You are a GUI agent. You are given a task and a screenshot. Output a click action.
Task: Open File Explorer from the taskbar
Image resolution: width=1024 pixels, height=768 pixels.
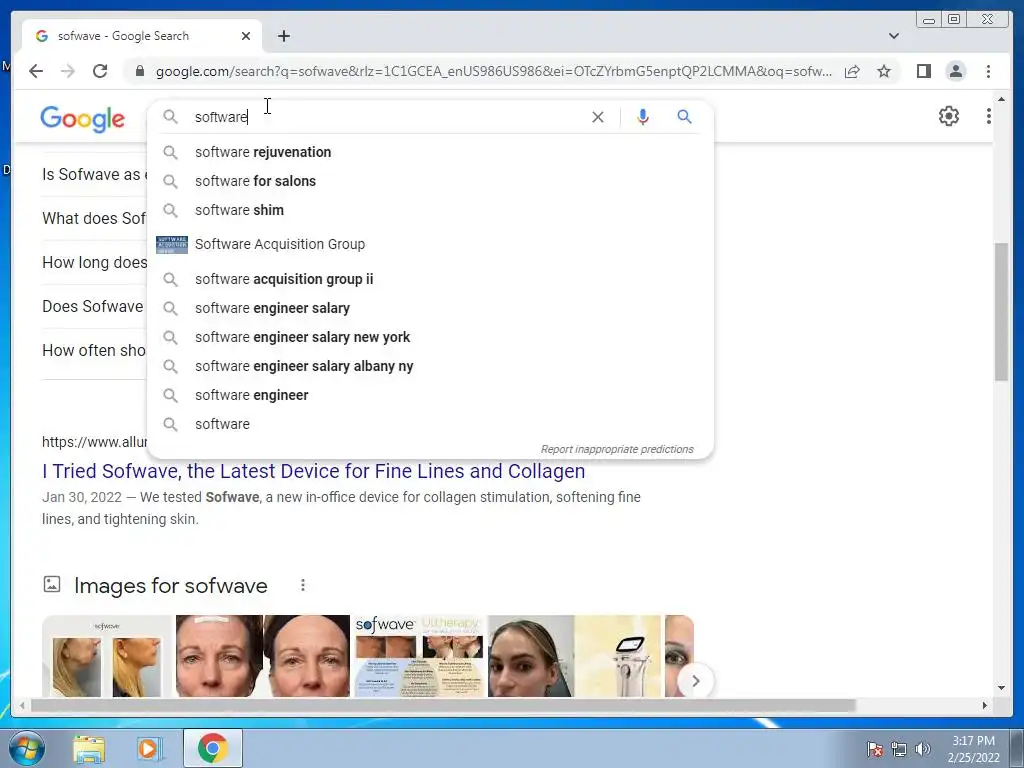[x=89, y=748]
